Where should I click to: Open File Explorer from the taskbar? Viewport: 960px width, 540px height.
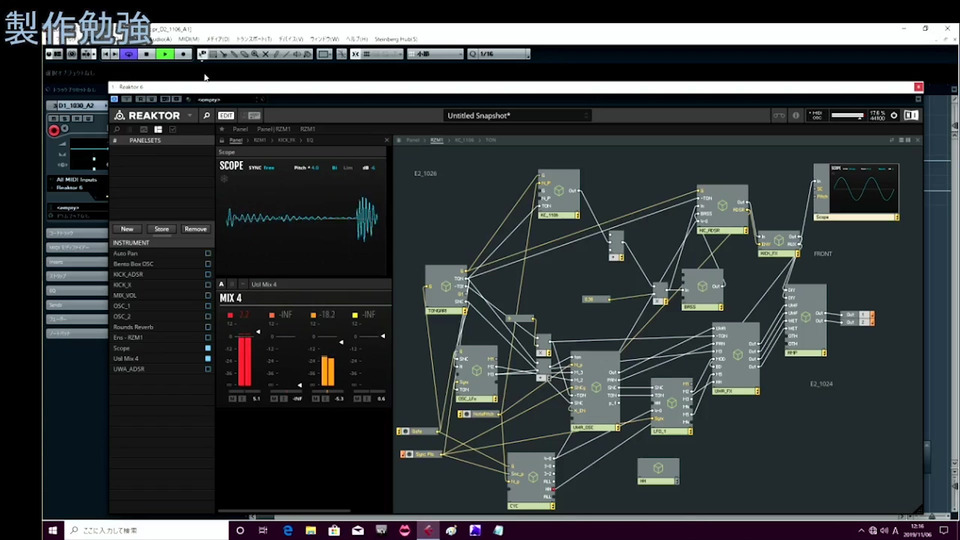(x=311, y=530)
